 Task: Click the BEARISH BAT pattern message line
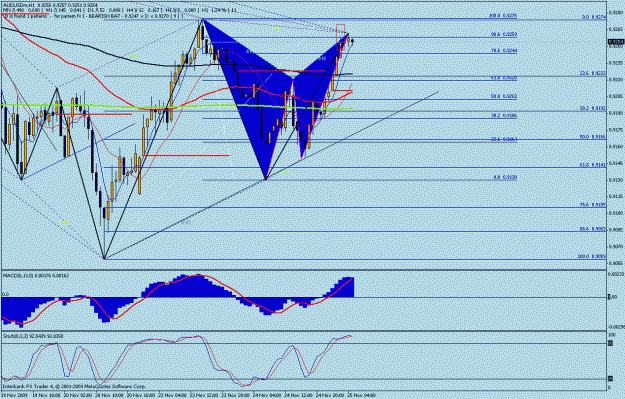(93, 16)
